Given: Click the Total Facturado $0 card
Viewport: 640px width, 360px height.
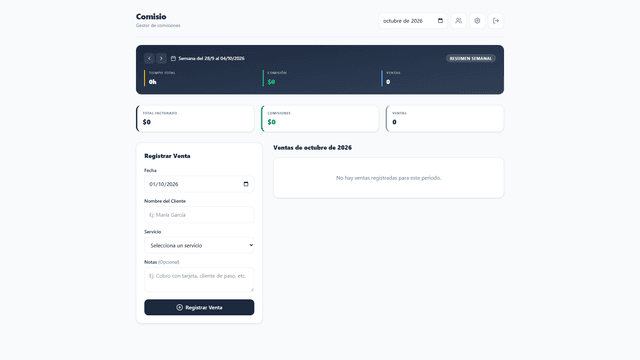Looking at the screenshot, I should coord(195,119).
